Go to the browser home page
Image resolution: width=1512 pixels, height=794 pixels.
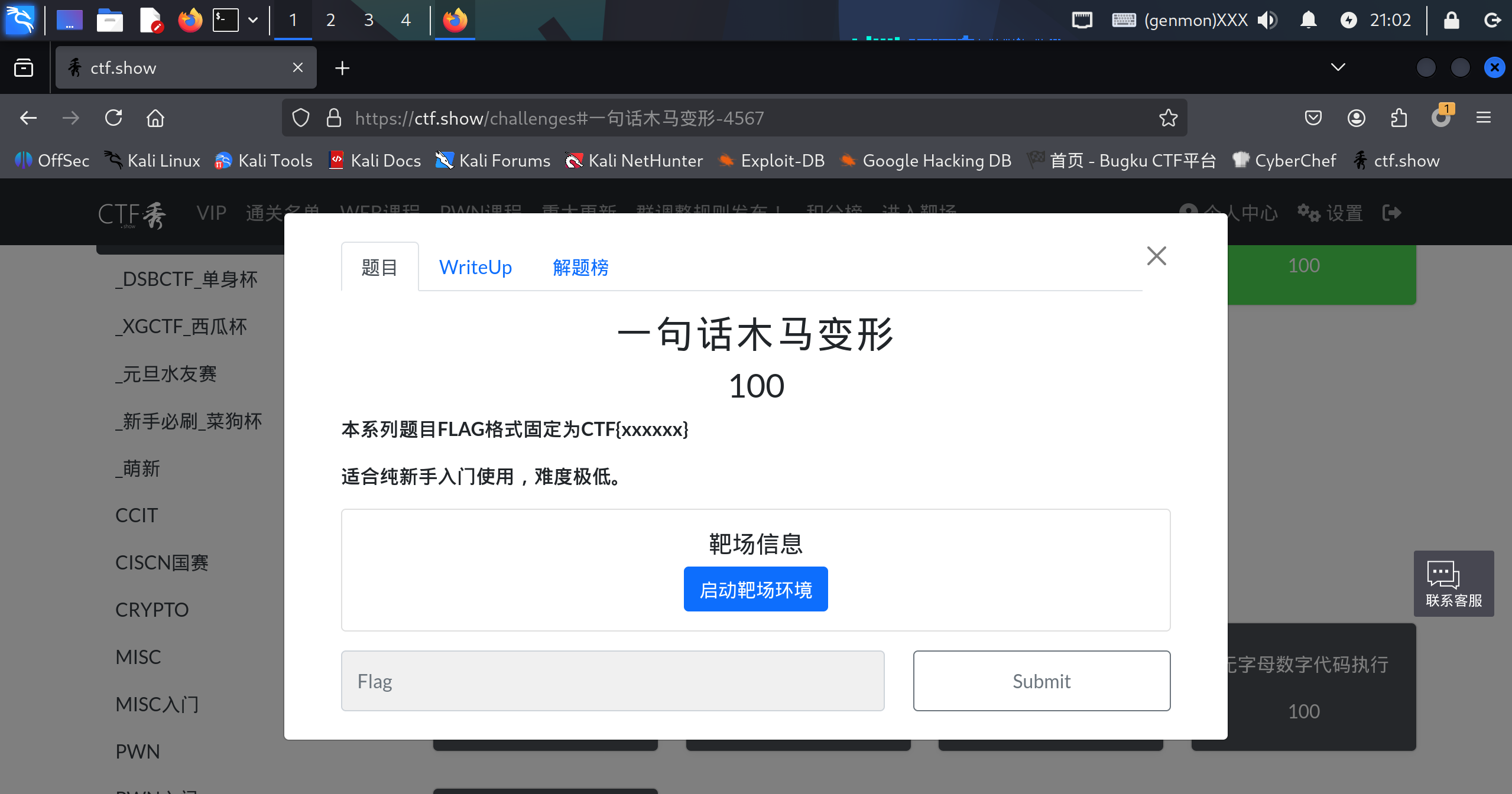click(x=155, y=118)
